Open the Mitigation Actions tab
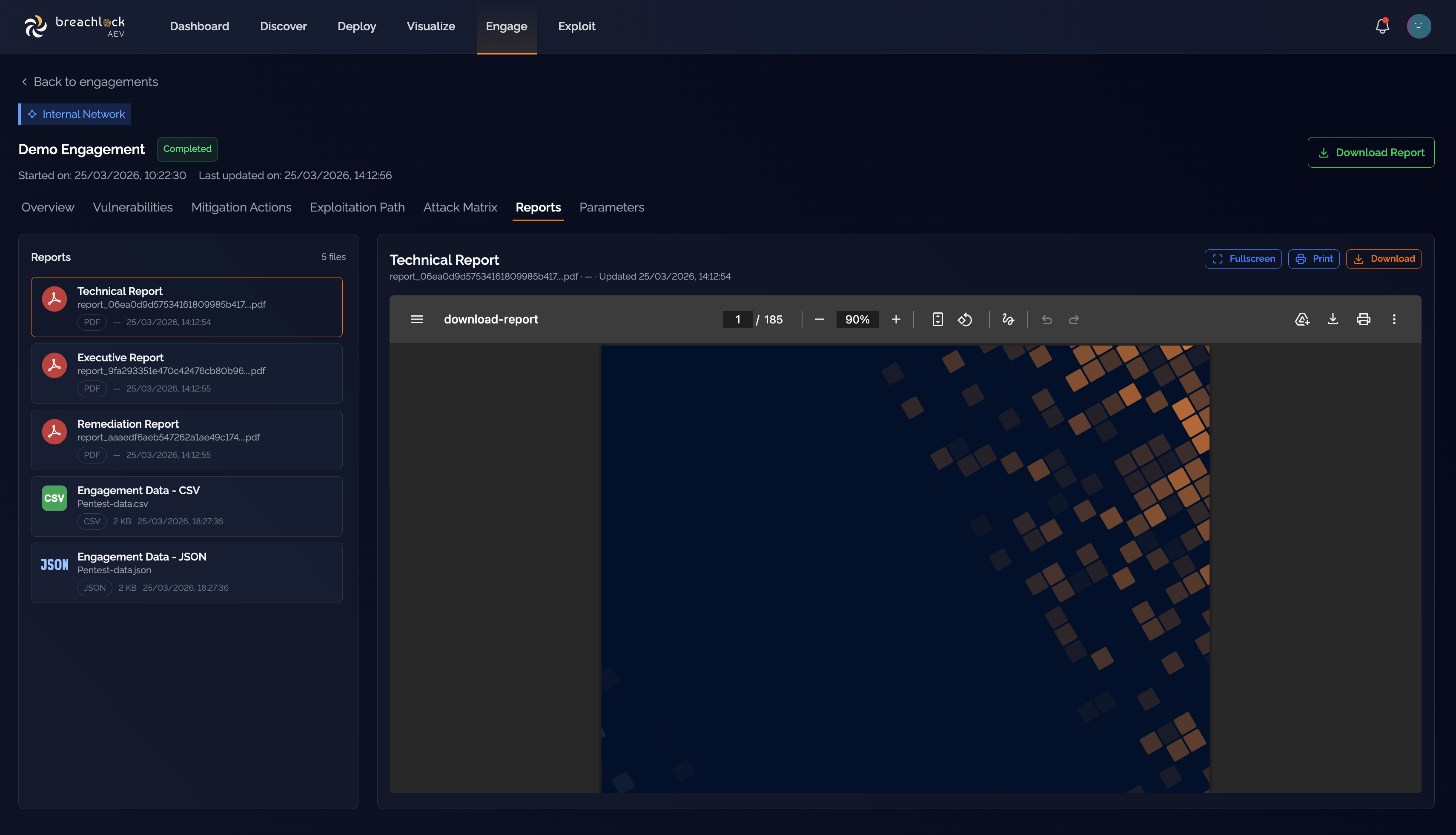The width and height of the screenshot is (1456, 835). point(241,207)
